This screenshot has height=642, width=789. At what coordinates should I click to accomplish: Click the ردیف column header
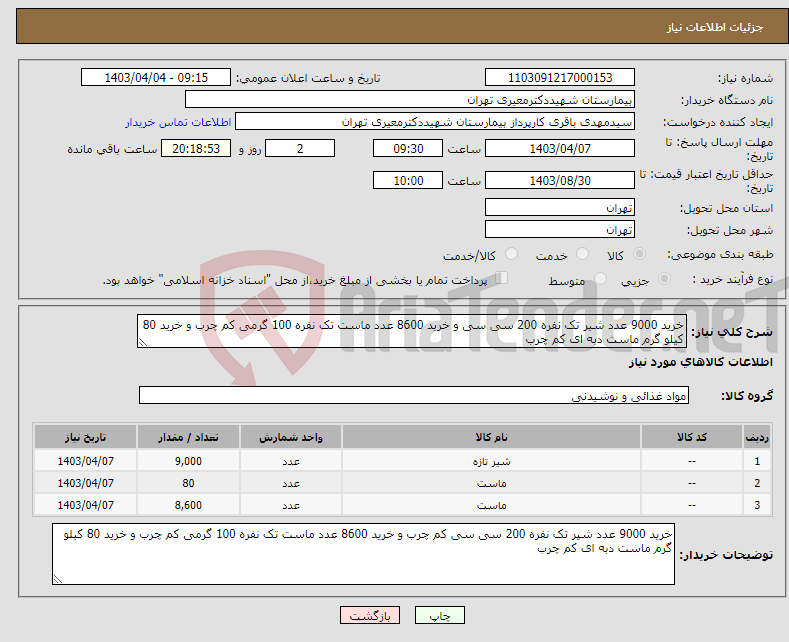(x=757, y=437)
